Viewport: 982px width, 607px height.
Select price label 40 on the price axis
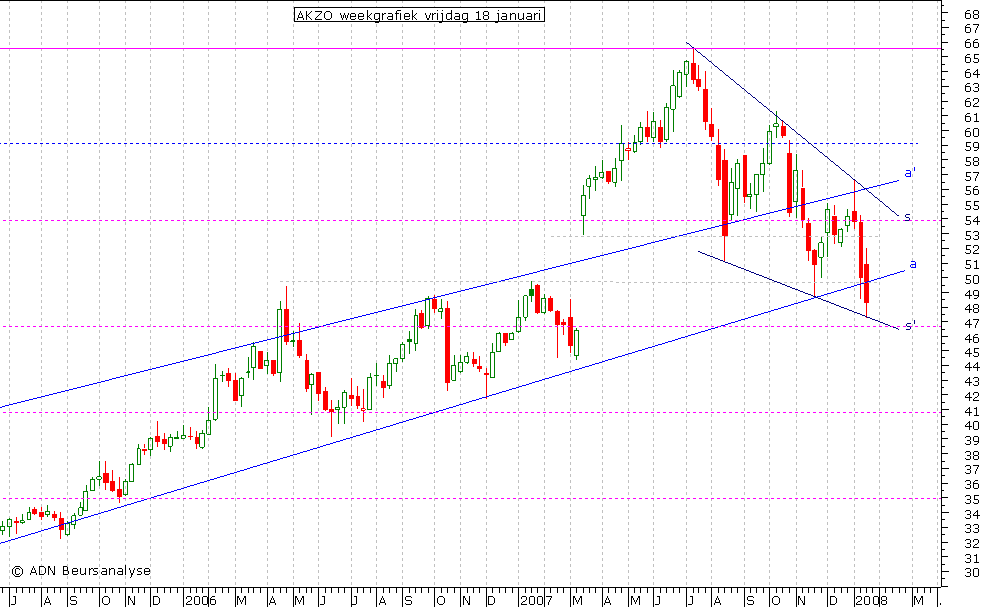972,427
